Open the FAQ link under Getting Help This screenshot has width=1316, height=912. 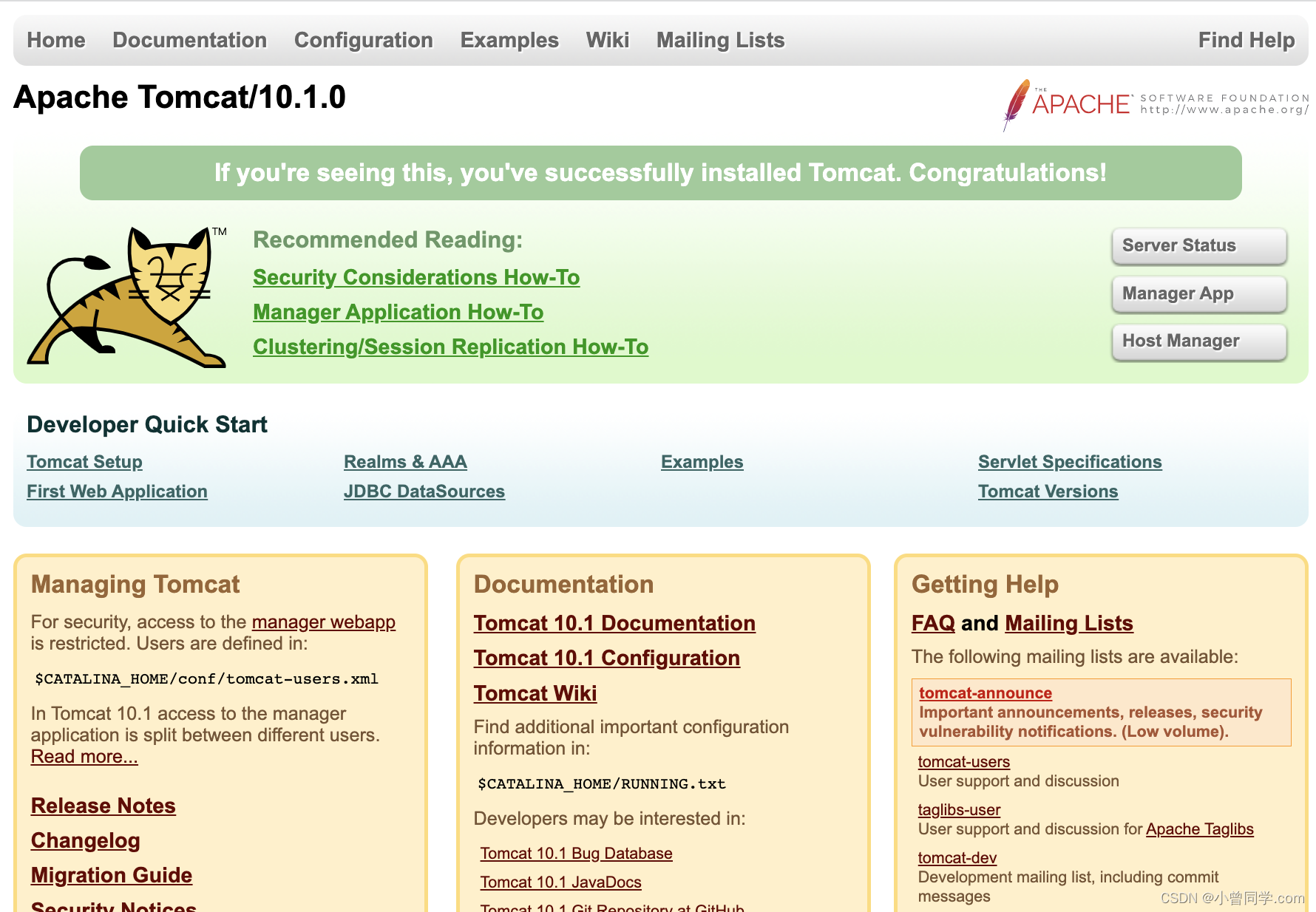[x=934, y=623]
